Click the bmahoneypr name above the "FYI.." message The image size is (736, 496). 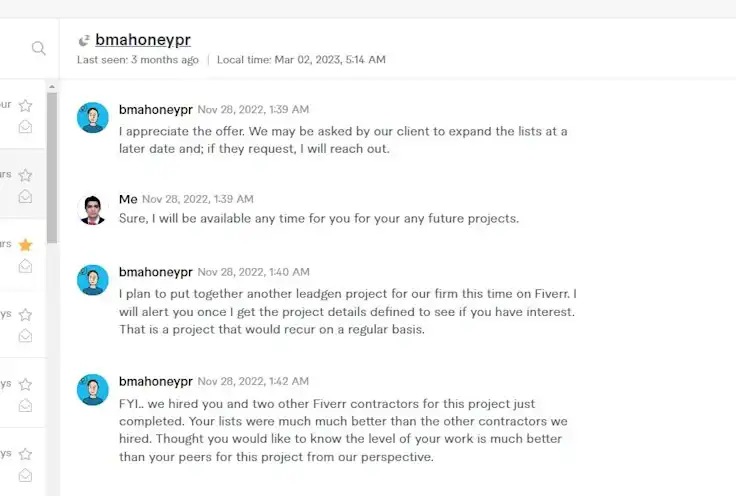(x=155, y=381)
